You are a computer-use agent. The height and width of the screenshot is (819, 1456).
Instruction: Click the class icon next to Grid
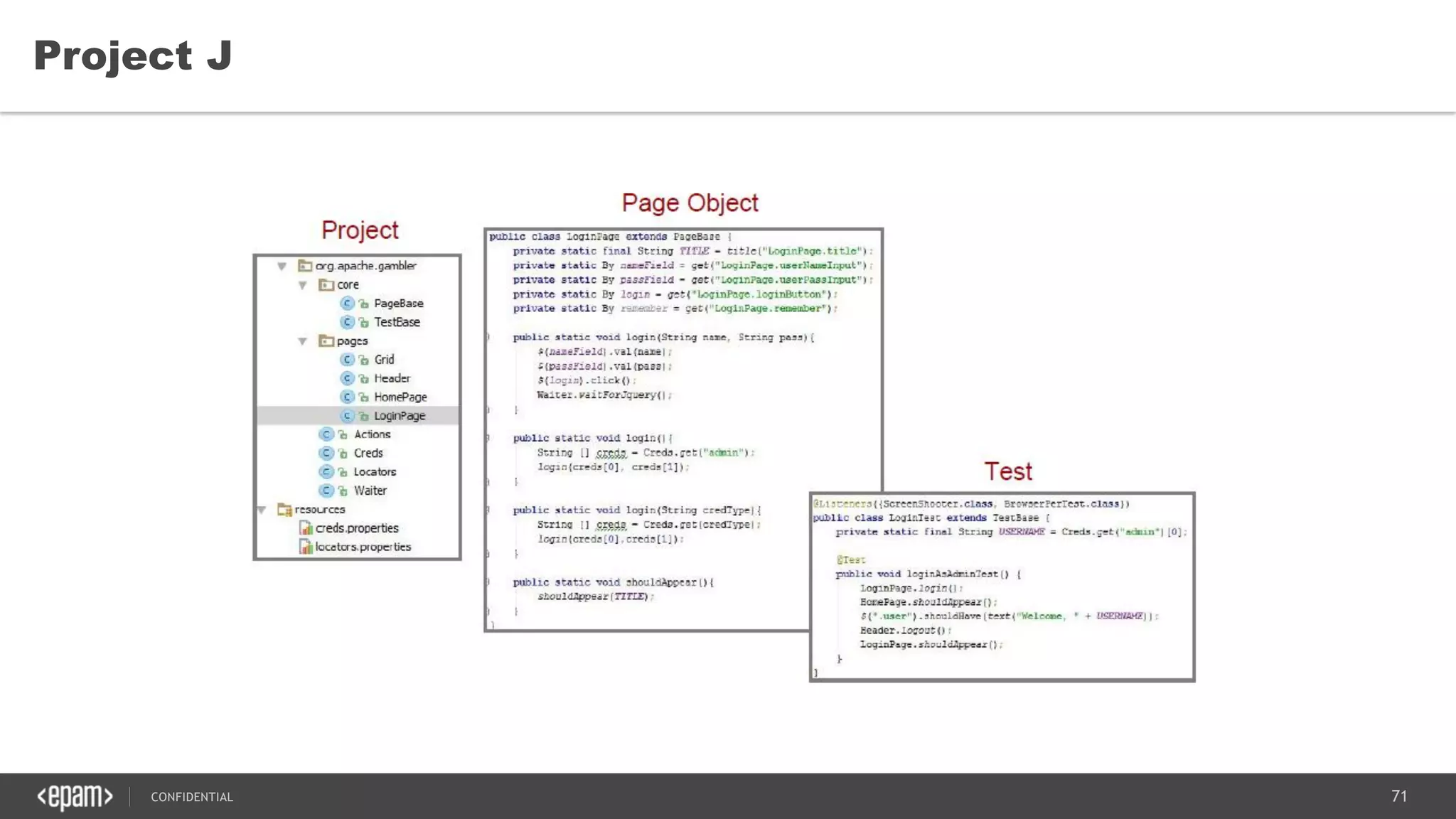[348, 360]
